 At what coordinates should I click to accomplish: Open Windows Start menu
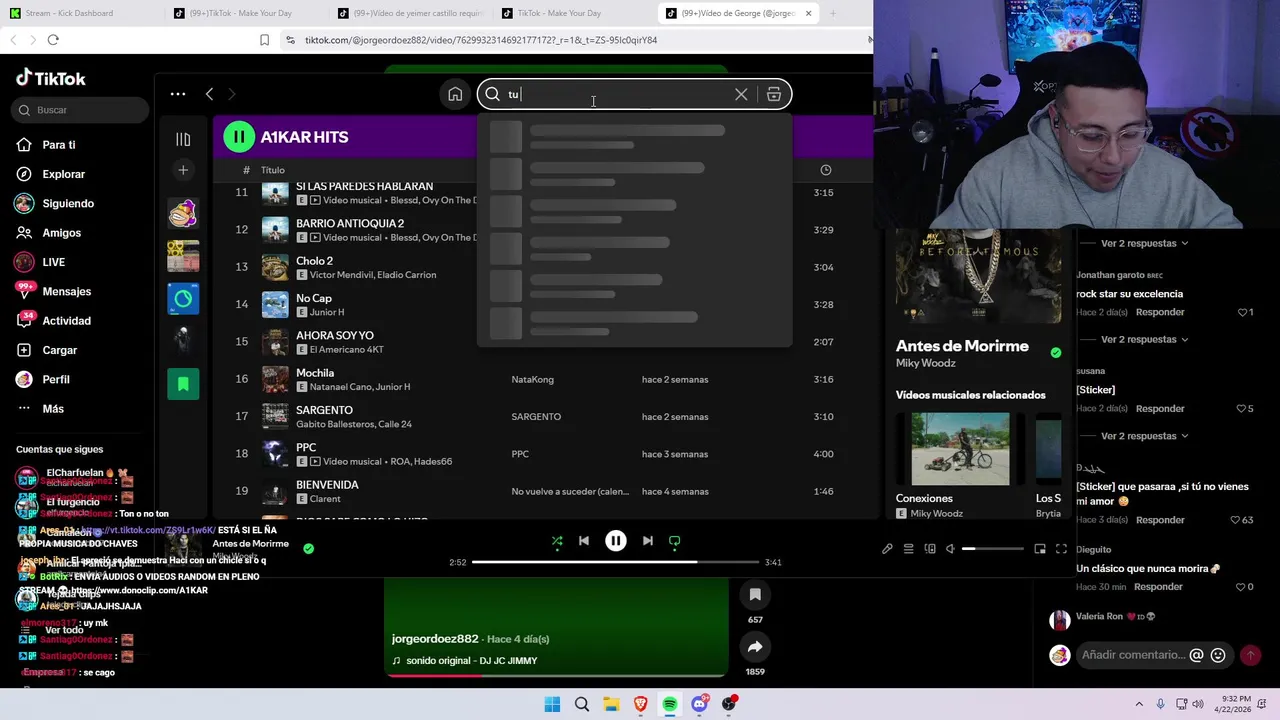[552, 705]
